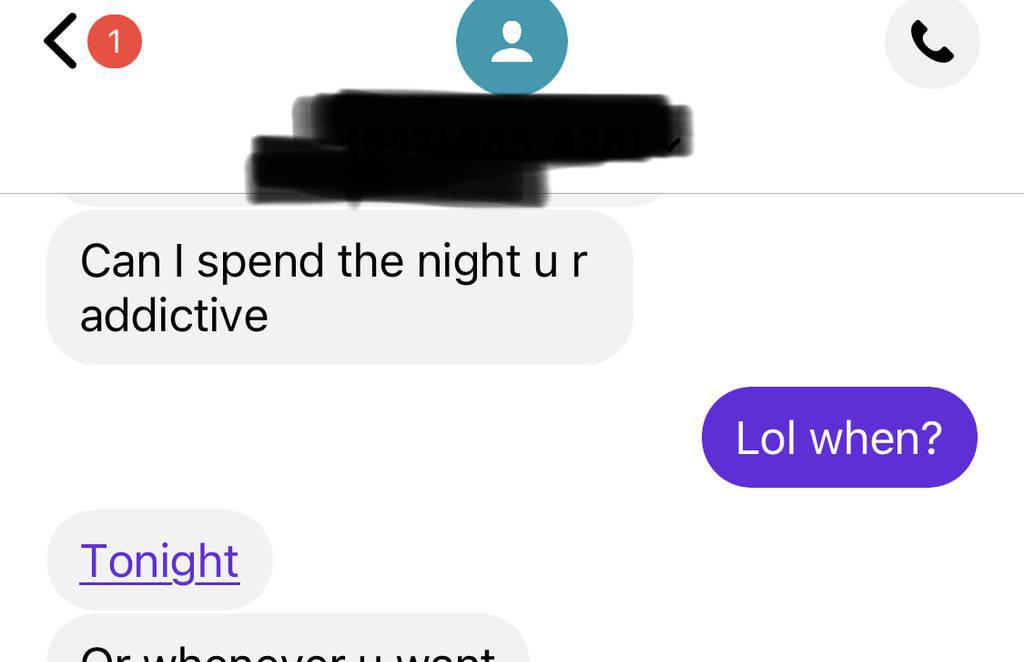The height and width of the screenshot is (662, 1024).
Task: Follow the underlined Tonight link
Action: point(159,561)
